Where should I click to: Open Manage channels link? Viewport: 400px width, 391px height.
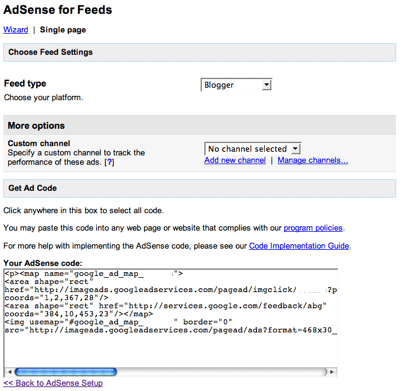313,160
